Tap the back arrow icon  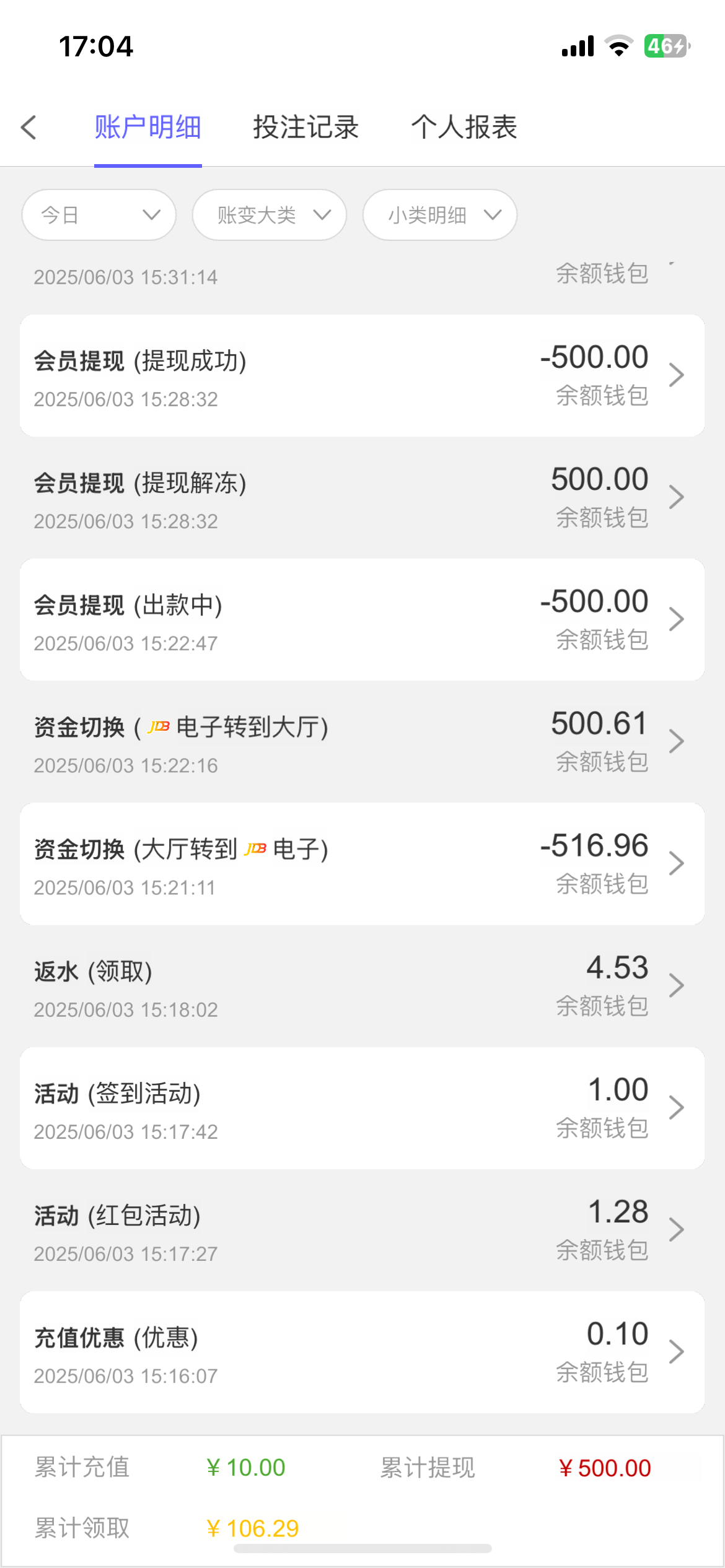tap(29, 128)
